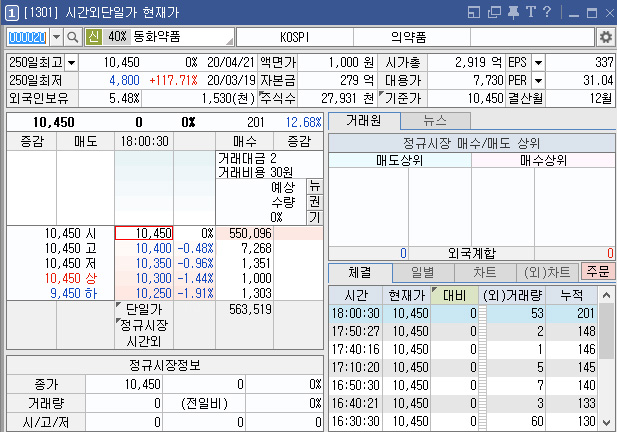Click the 기 side button
This screenshot has height=432, width=617.
tap(314, 217)
